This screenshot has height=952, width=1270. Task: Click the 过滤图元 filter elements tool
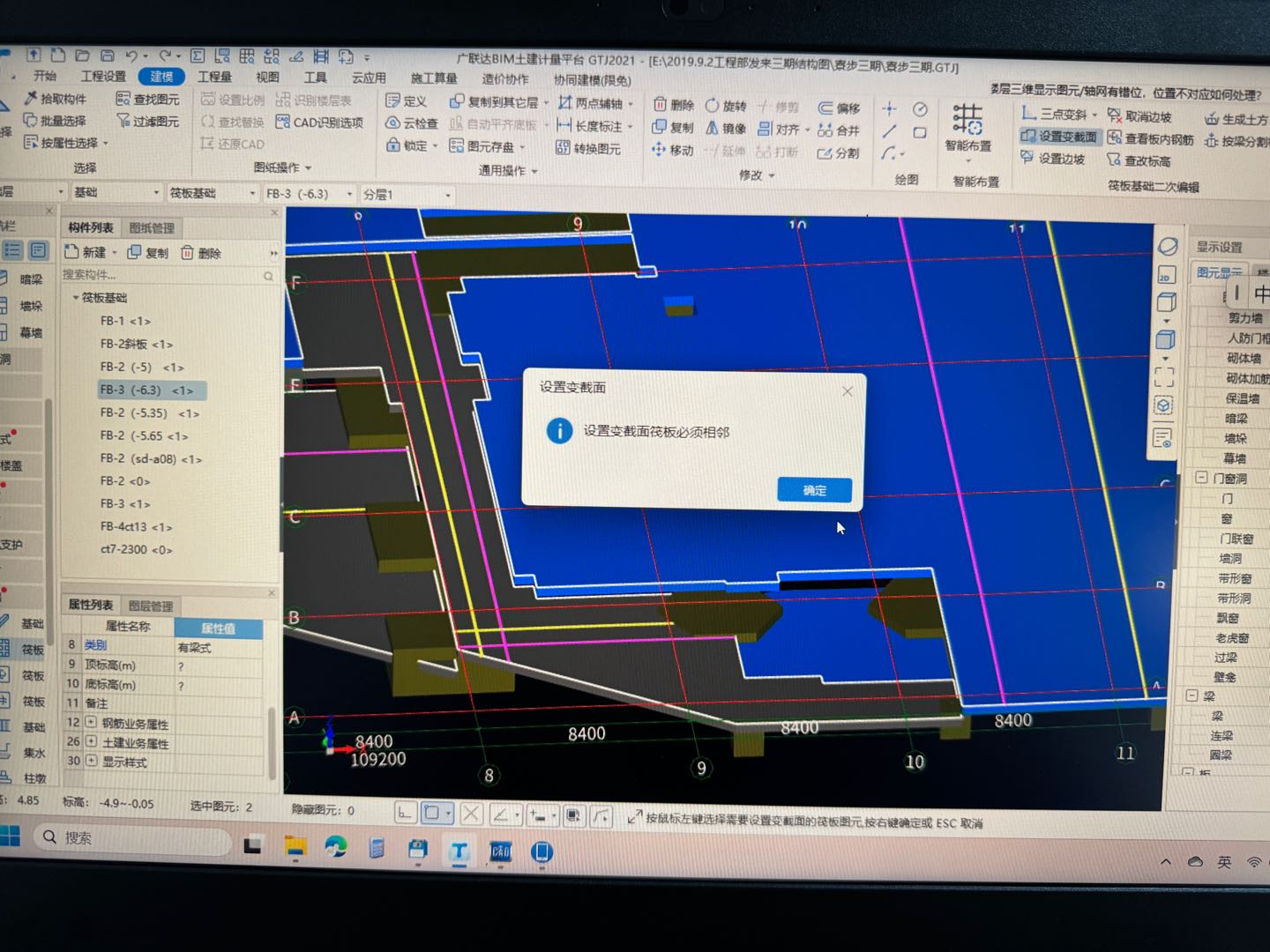point(147,122)
